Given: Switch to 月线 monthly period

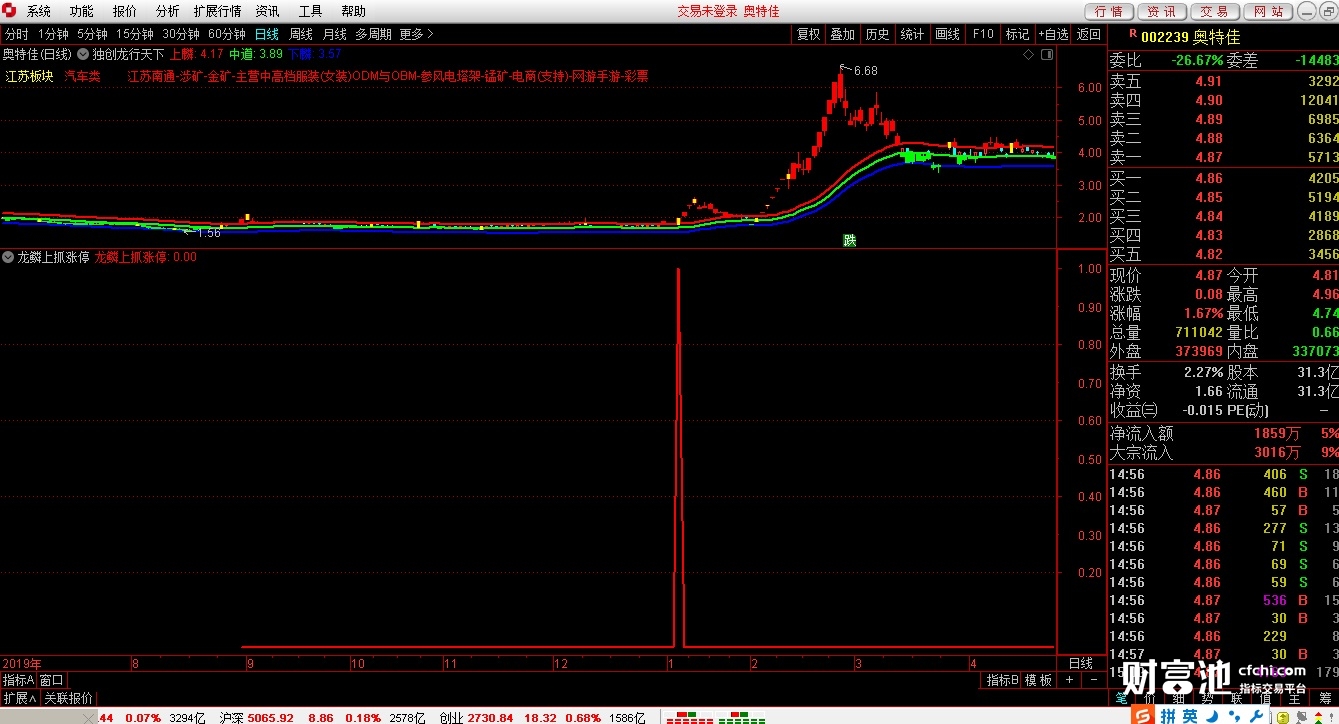Looking at the screenshot, I should click(335, 34).
